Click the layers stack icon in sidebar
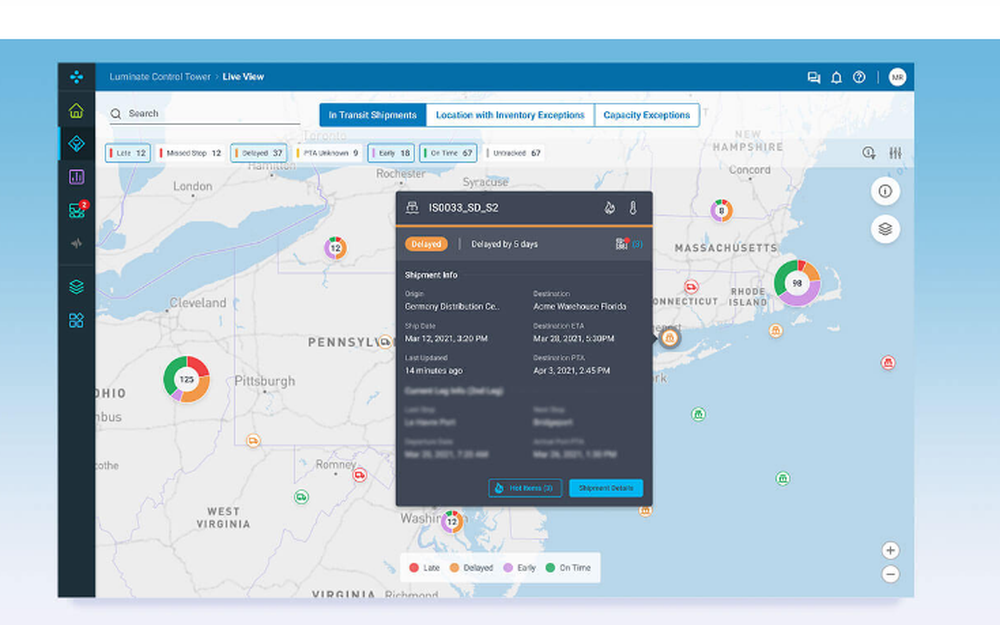 point(76,286)
